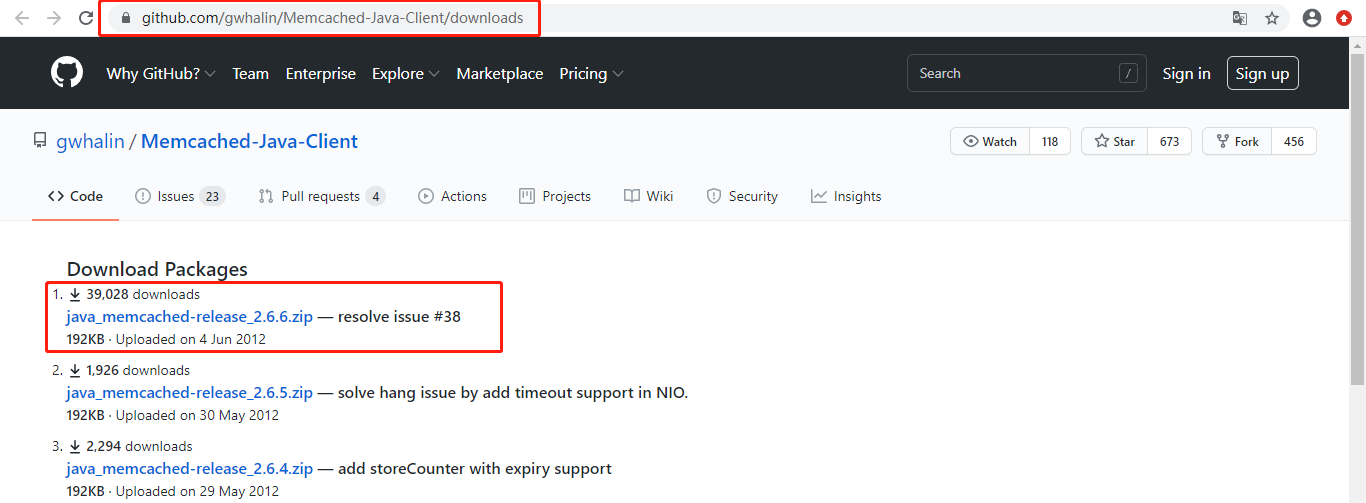Image resolution: width=1366 pixels, height=503 pixels.
Task: Click the browser address bar URL
Action: point(332,18)
